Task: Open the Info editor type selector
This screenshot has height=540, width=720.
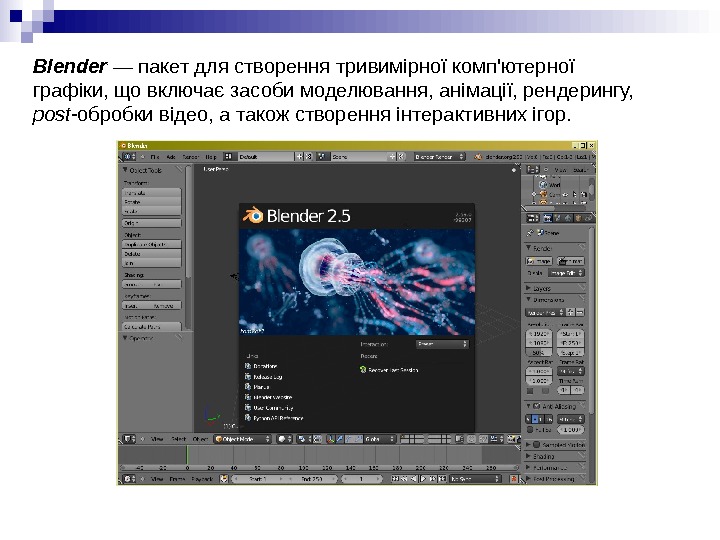Action: pos(129,157)
